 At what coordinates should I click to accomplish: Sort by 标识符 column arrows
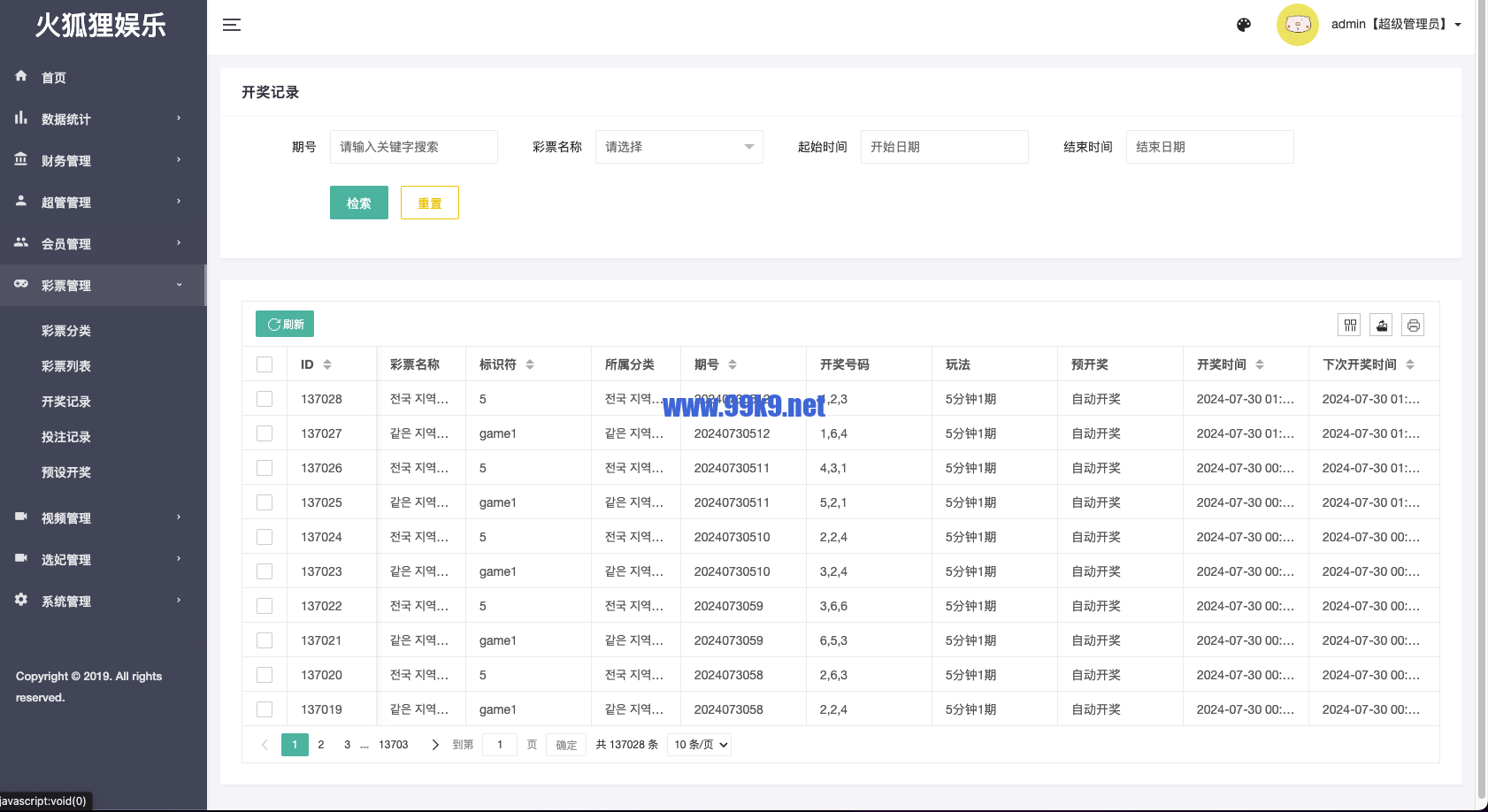pyautogui.click(x=530, y=364)
